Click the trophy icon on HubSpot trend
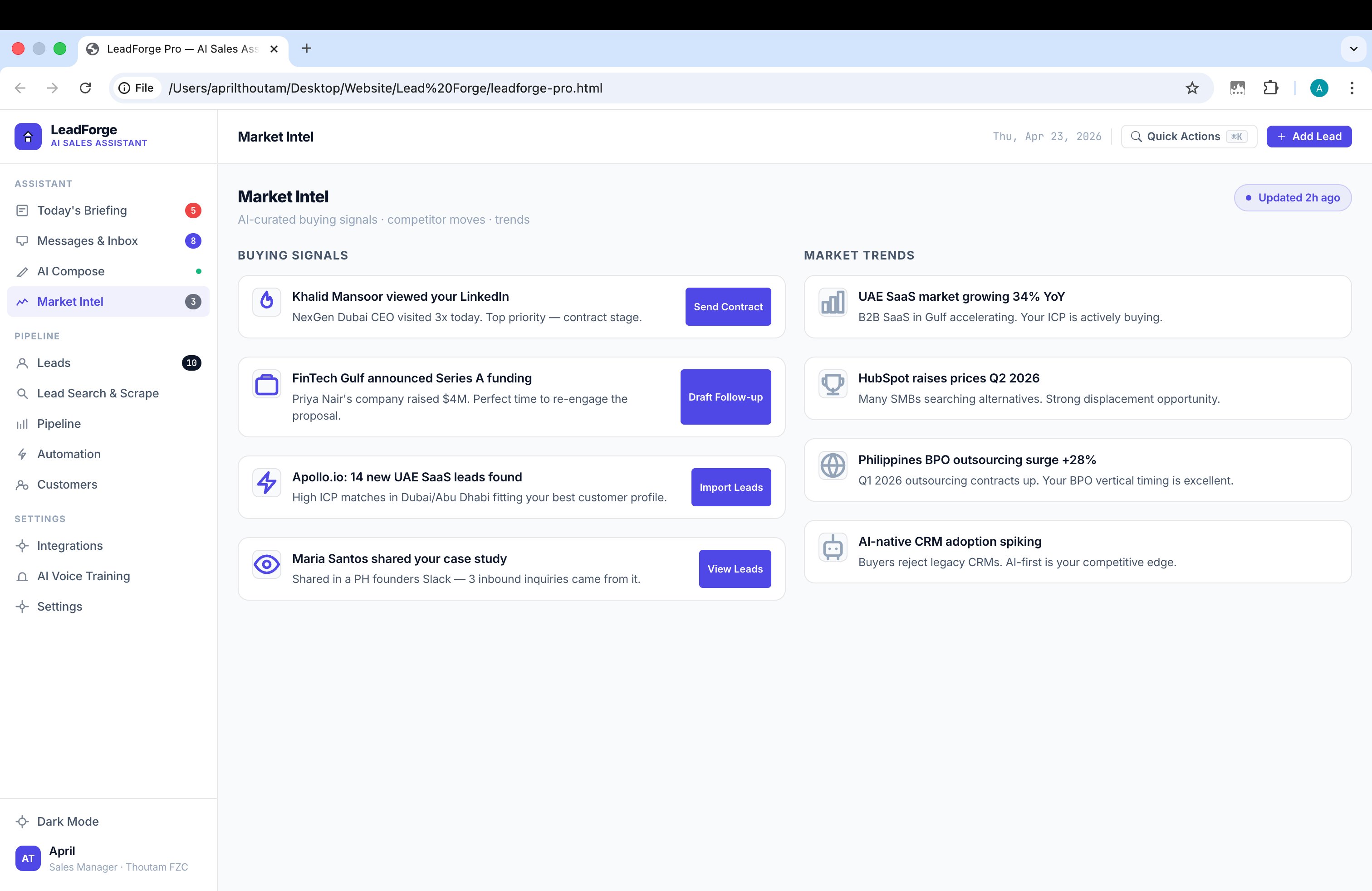1372x891 pixels. (x=833, y=384)
